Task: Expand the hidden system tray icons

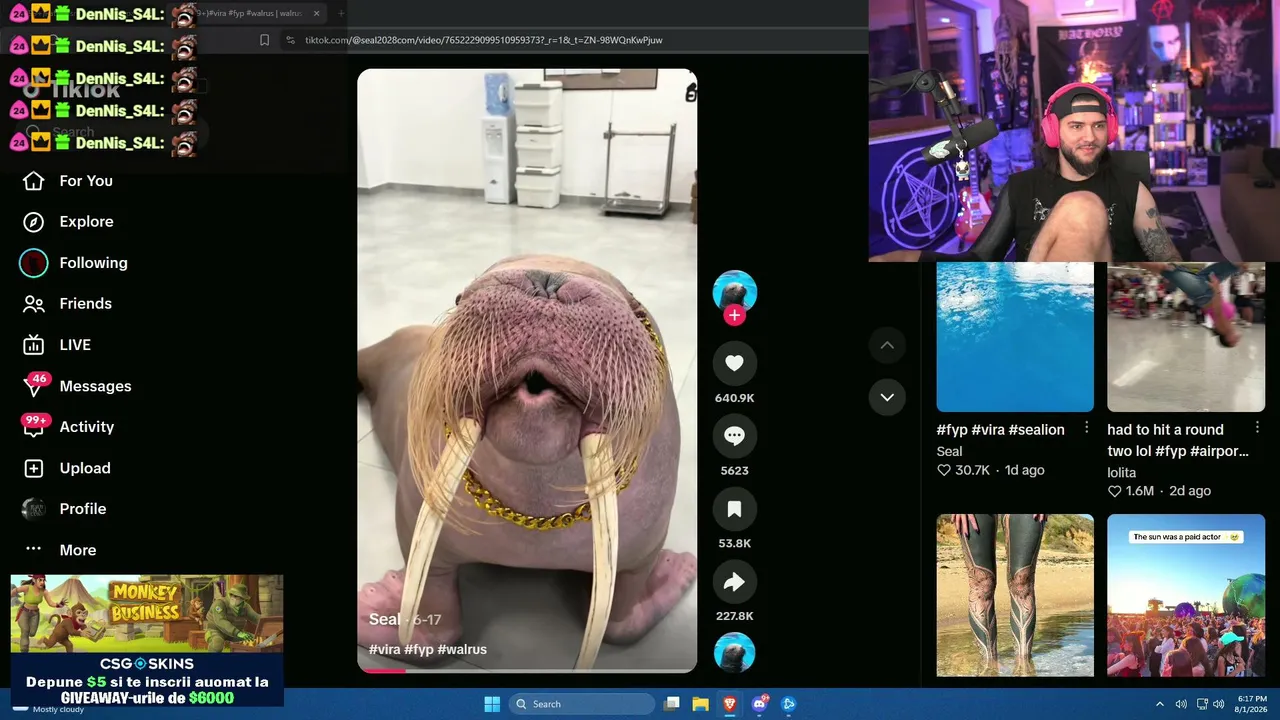Action: click(x=1160, y=704)
